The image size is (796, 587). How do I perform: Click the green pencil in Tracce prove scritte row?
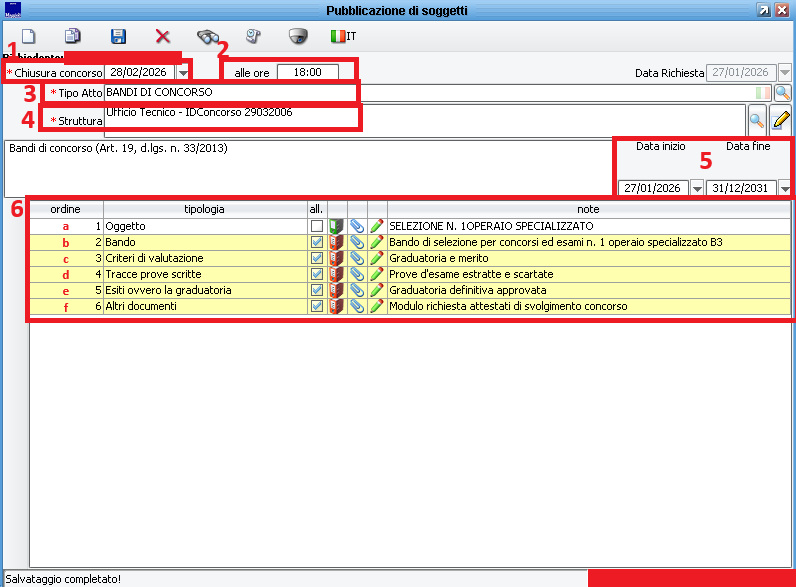(x=377, y=274)
